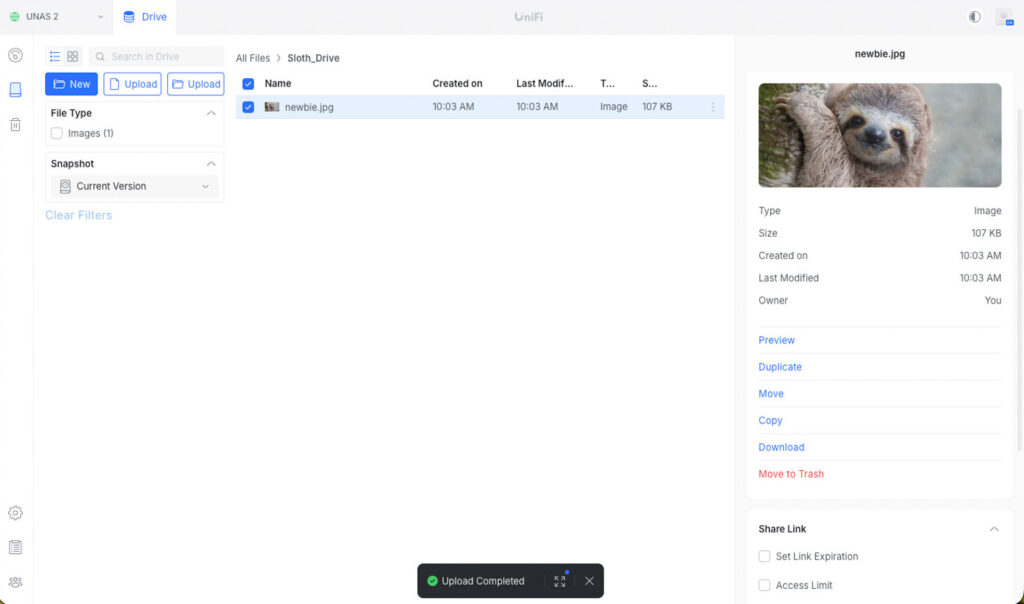This screenshot has width=1024, height=604.
Task: Check the Images file type filter
Action: pyautogui.click(x=57, y=133)
